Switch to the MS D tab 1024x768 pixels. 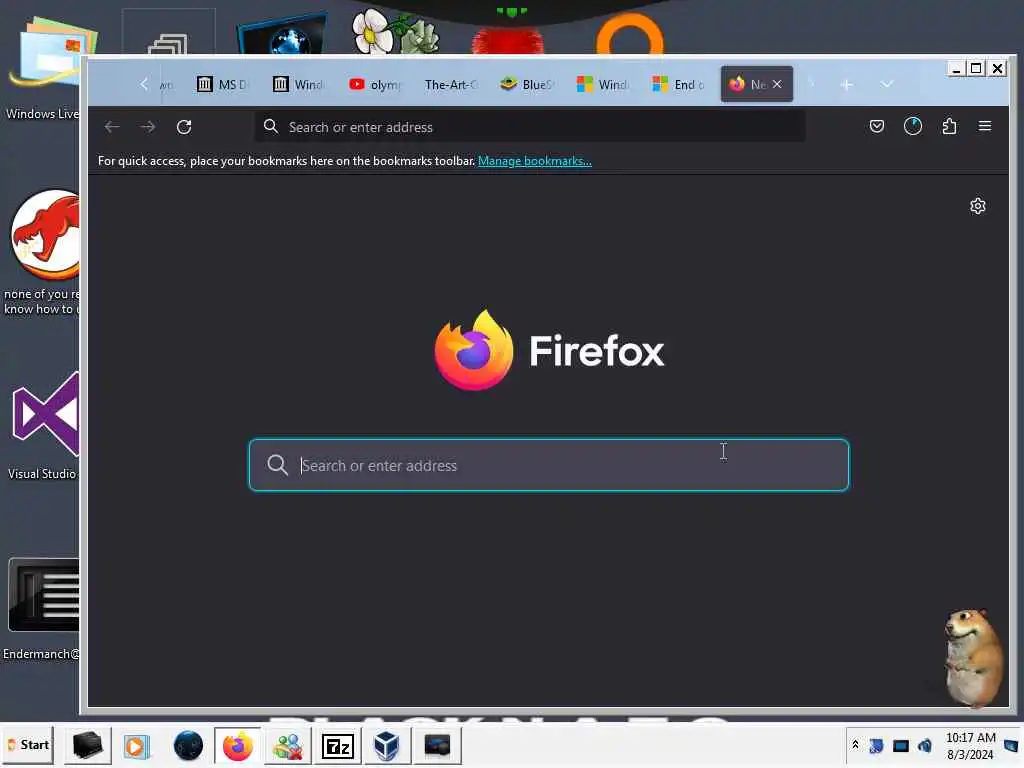[x=222, y=84]
